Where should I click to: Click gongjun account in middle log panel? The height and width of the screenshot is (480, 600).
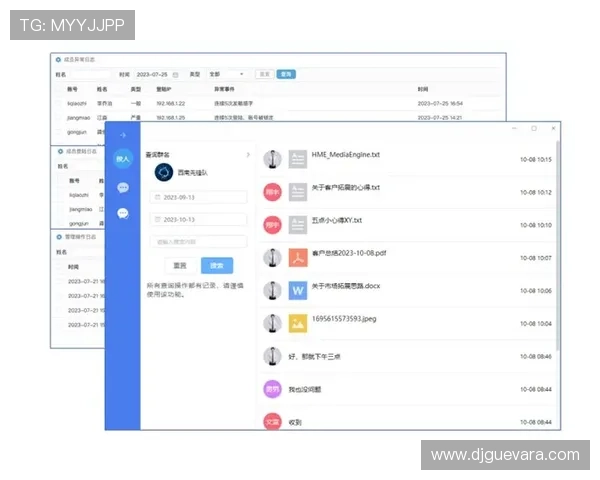[79, 223]
